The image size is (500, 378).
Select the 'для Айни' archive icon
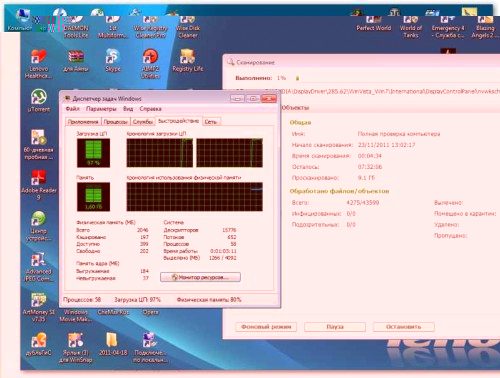(x=76, y=61)
